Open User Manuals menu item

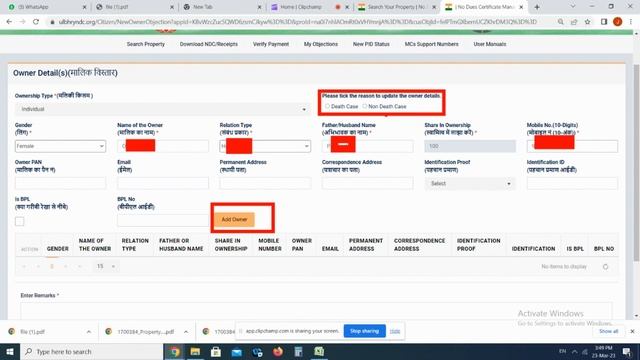pos(490,44)
